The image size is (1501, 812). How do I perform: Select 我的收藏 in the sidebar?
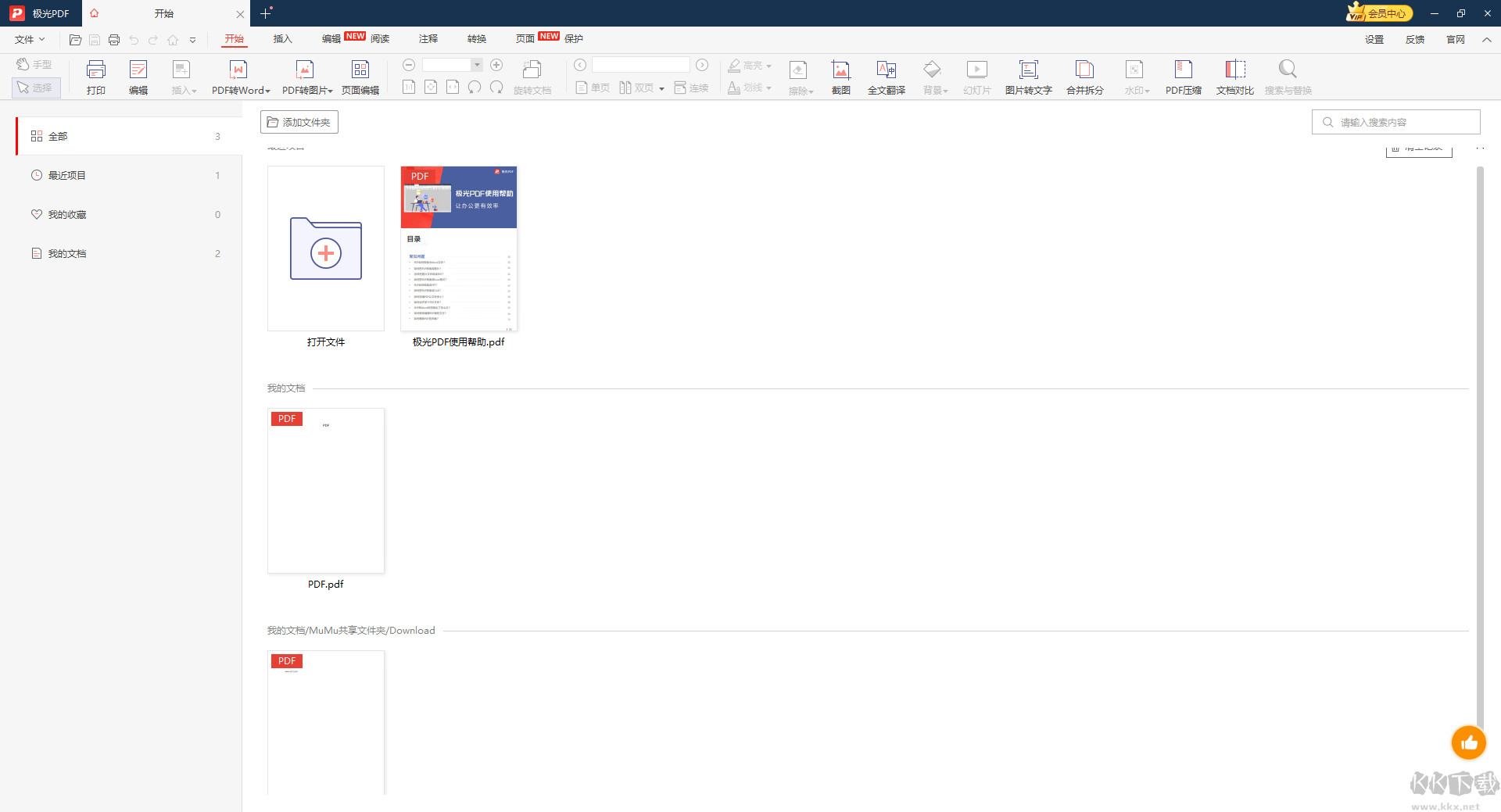pos(129,214)
